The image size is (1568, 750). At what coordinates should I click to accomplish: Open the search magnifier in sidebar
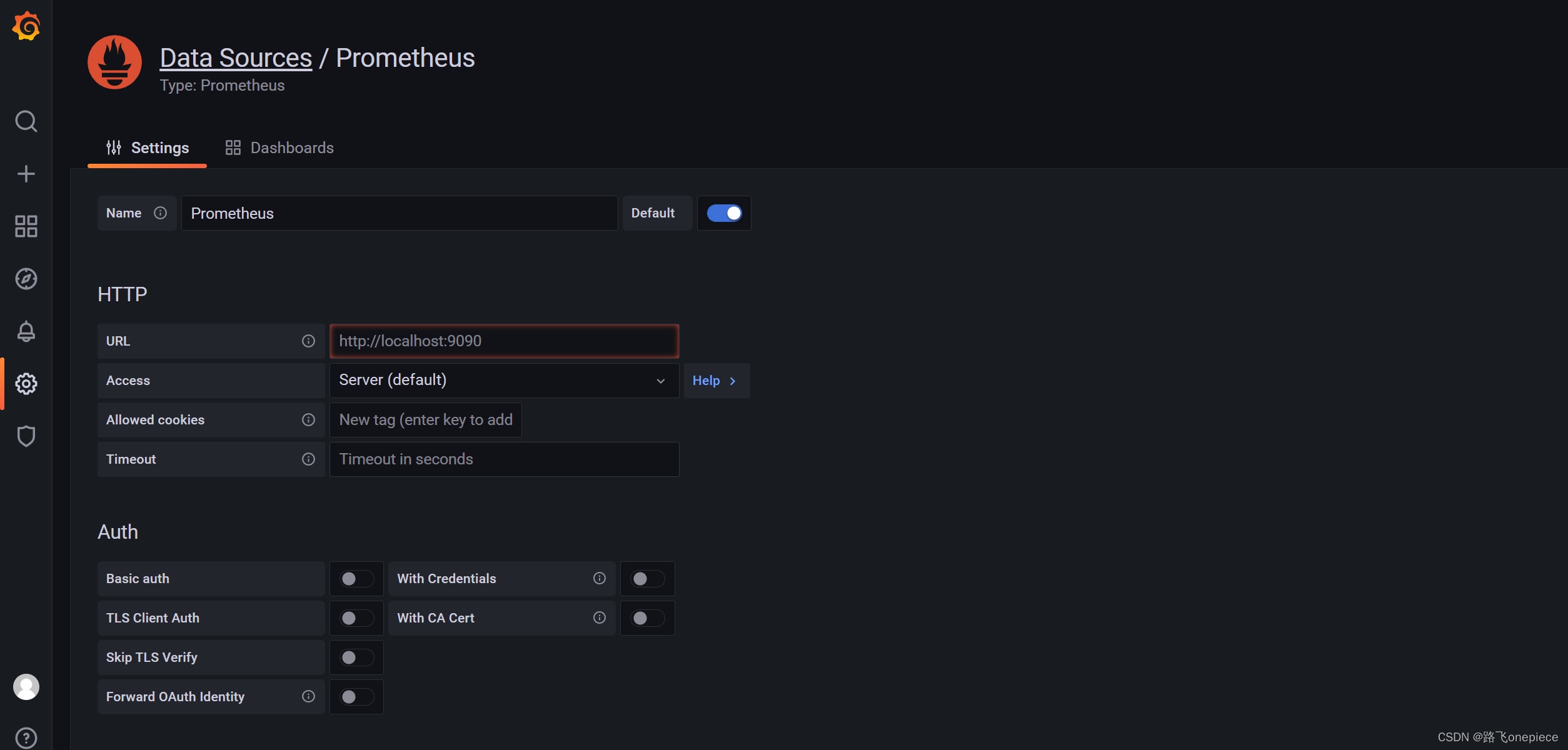click(26, 121)
